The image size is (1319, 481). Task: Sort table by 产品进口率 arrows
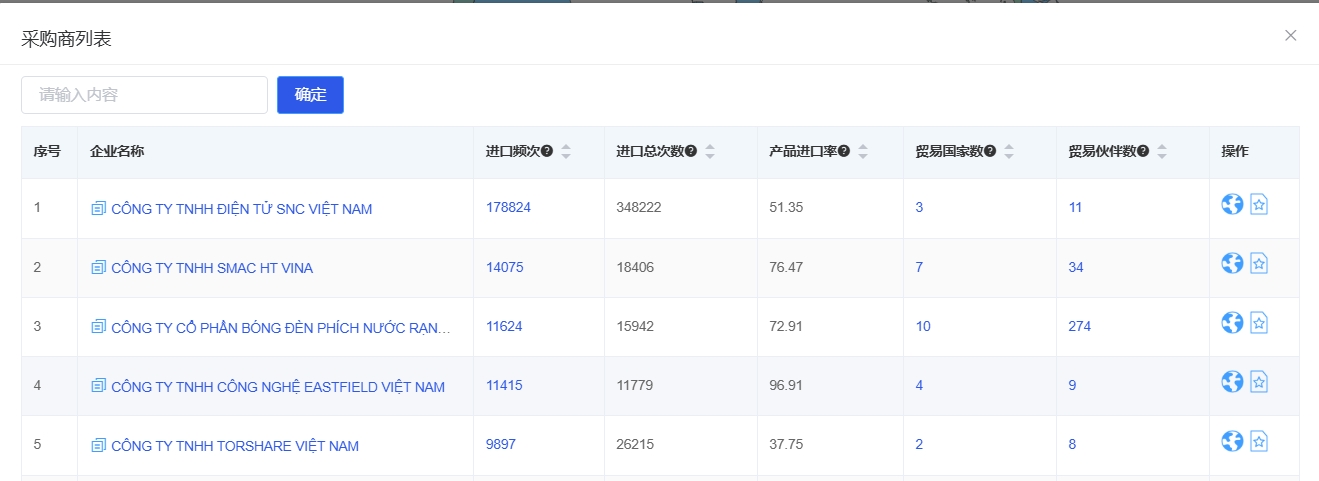pos(863,152)
